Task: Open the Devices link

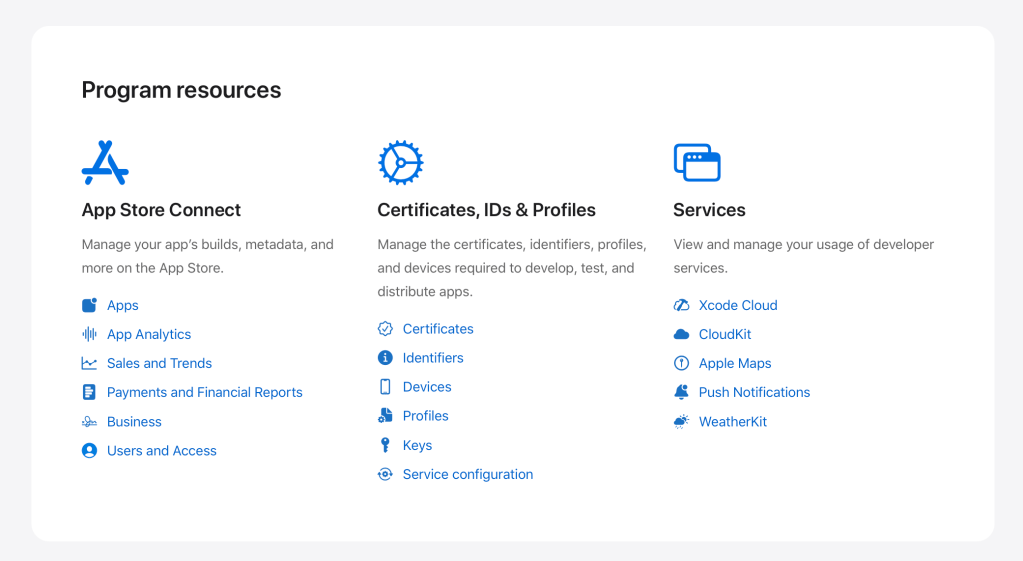Action: pyautogui.click(x=427, y=387)
